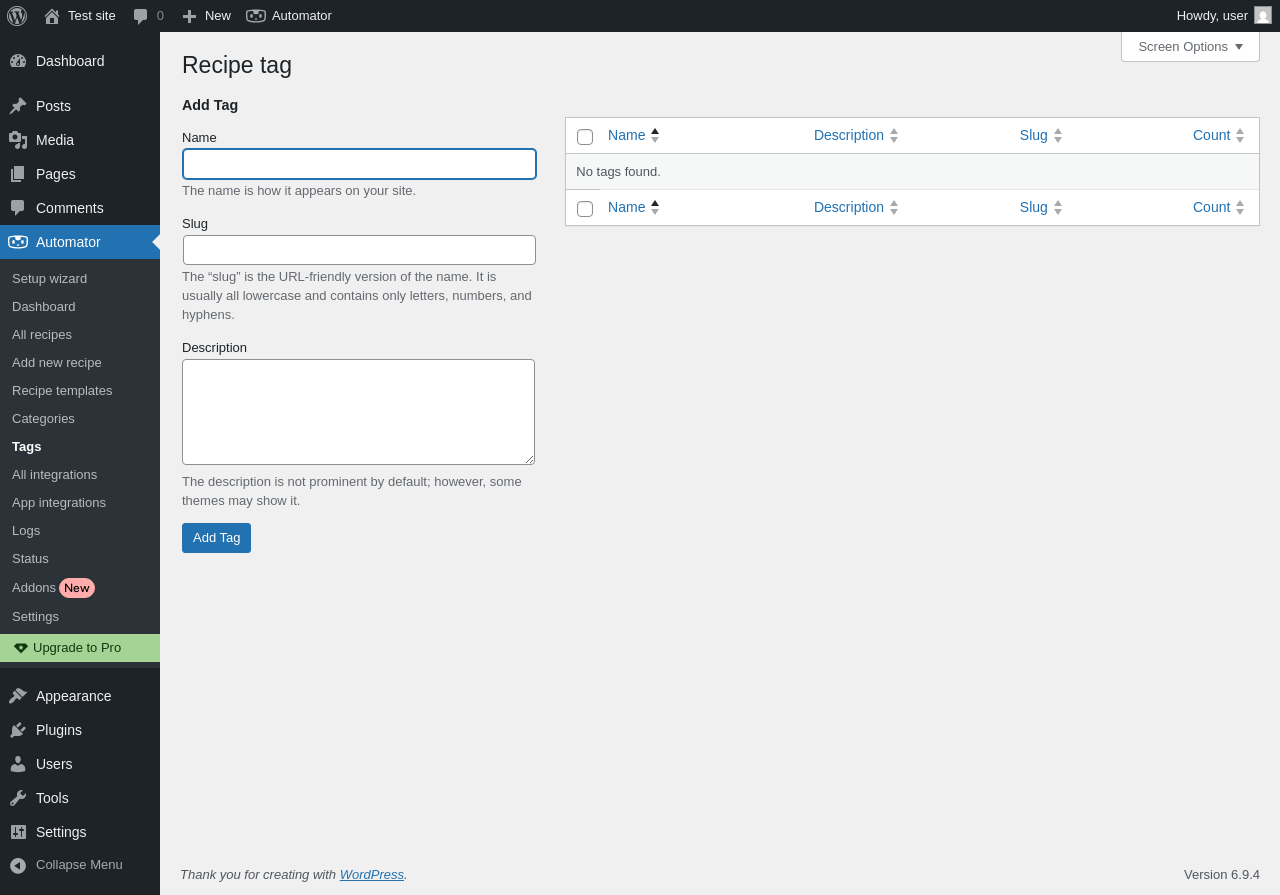This screenshot has width=1280, height=895.
Task: Click the Automator robot icon in admin bar
Action: click(x=256, y=16)
